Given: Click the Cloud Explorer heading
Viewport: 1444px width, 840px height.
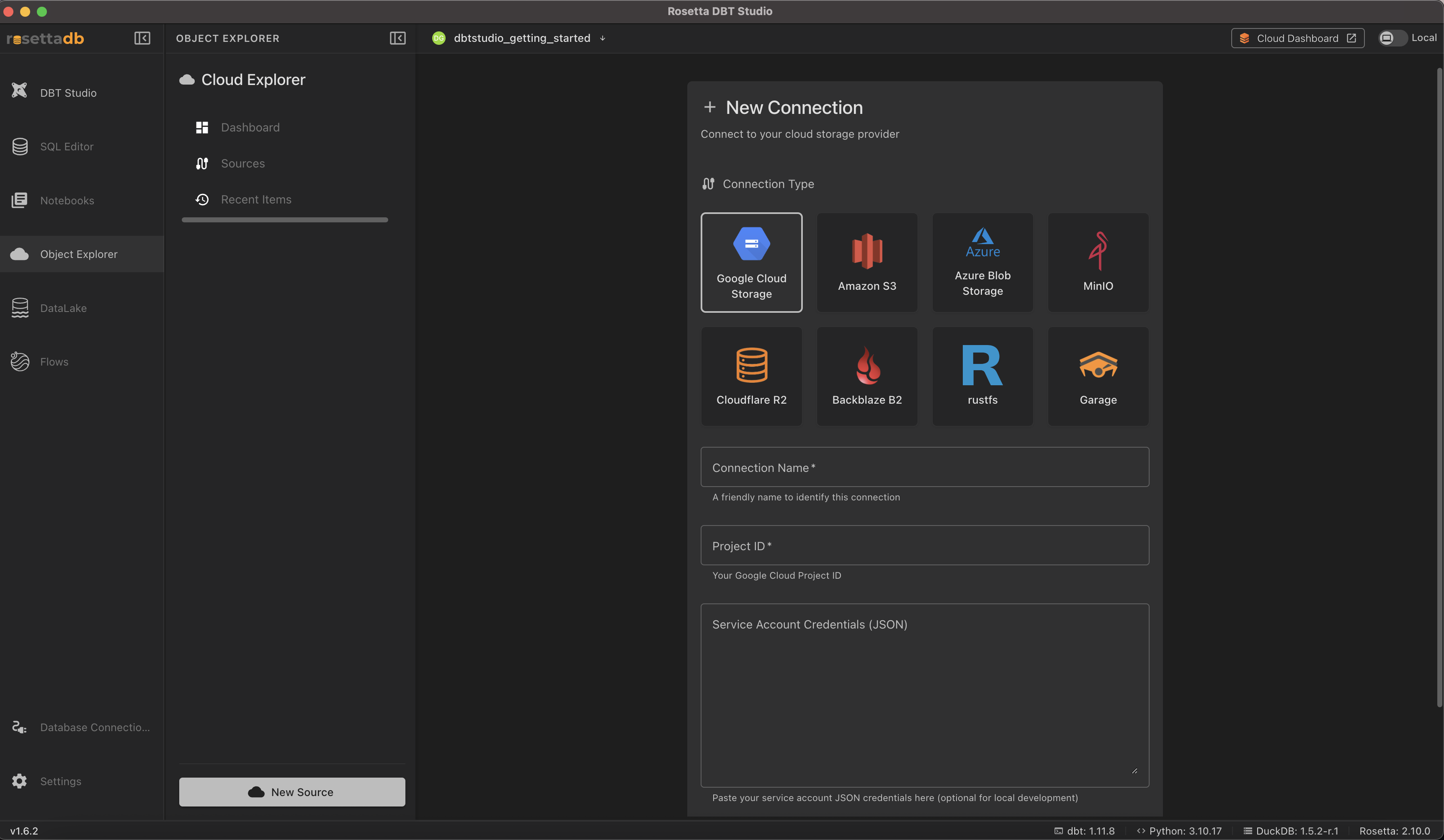Looking at the screenshot, I should coord(253,80).
